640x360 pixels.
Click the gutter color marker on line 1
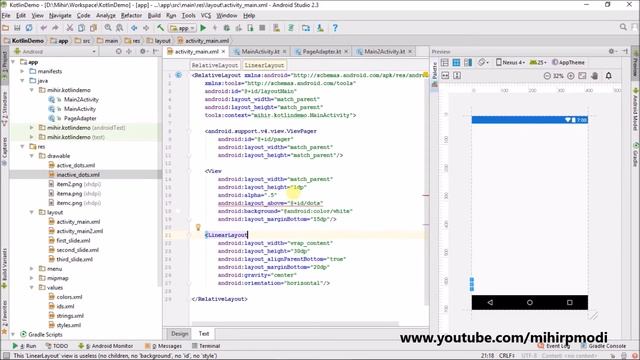(x=179, y=75)
